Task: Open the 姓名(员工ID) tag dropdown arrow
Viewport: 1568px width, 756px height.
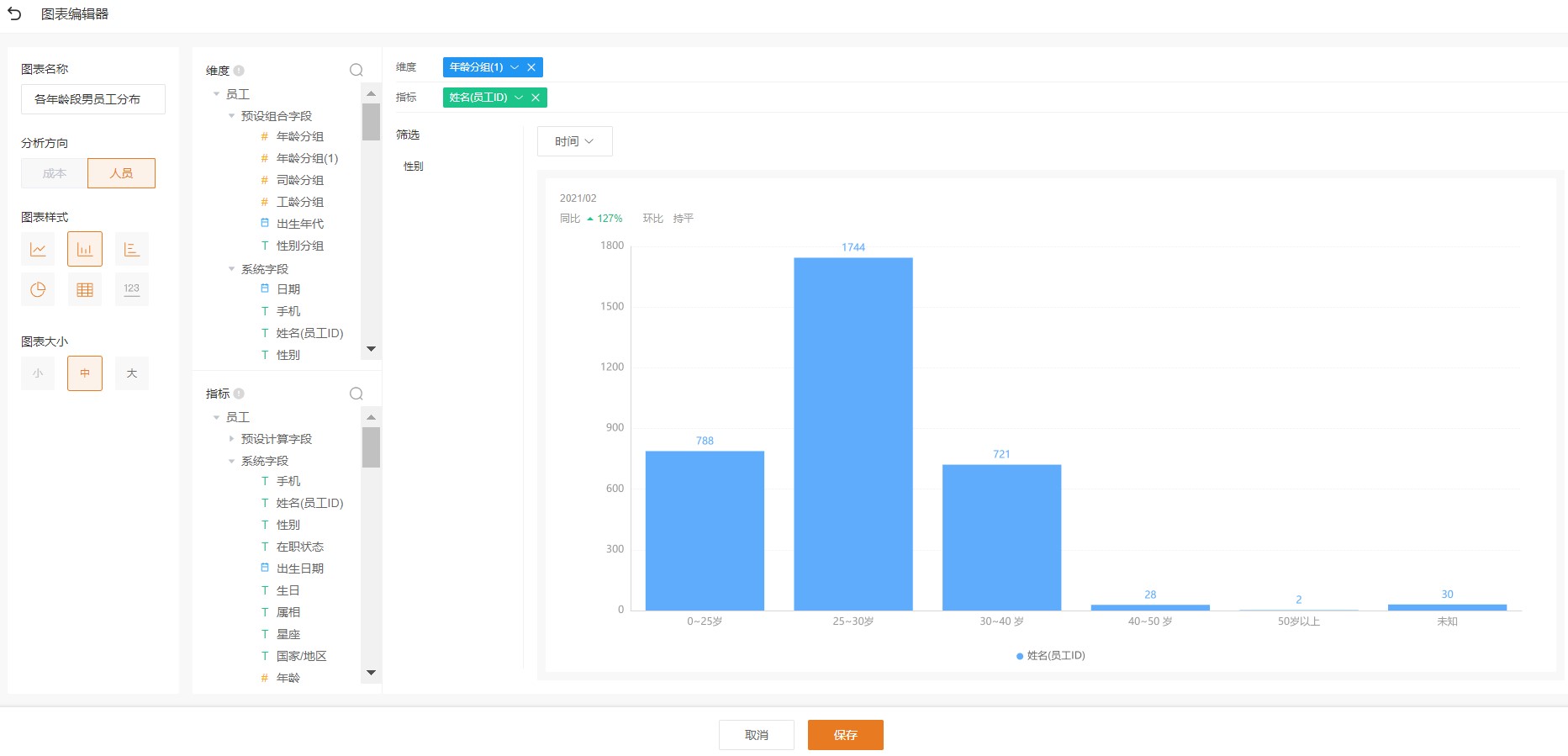Action: (x=519, y=98)
